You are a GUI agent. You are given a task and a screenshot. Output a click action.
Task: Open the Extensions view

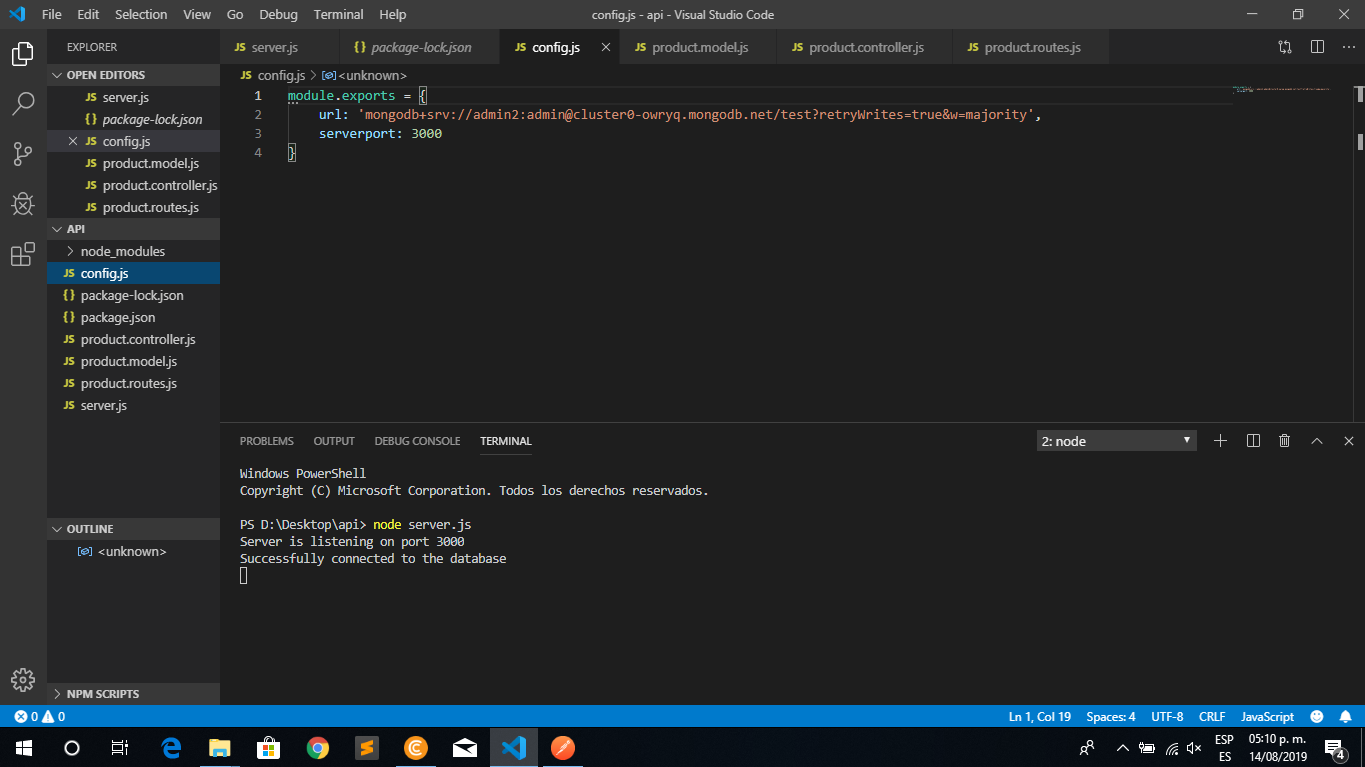[x=23, y=255]
